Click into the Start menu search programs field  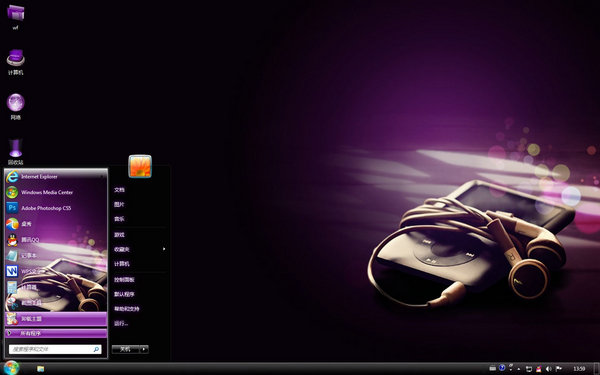tap(55, 349)
